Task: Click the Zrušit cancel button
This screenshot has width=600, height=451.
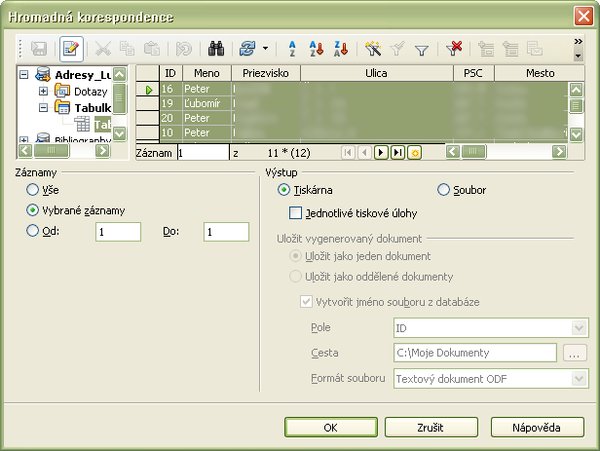Action: point(431,427)
